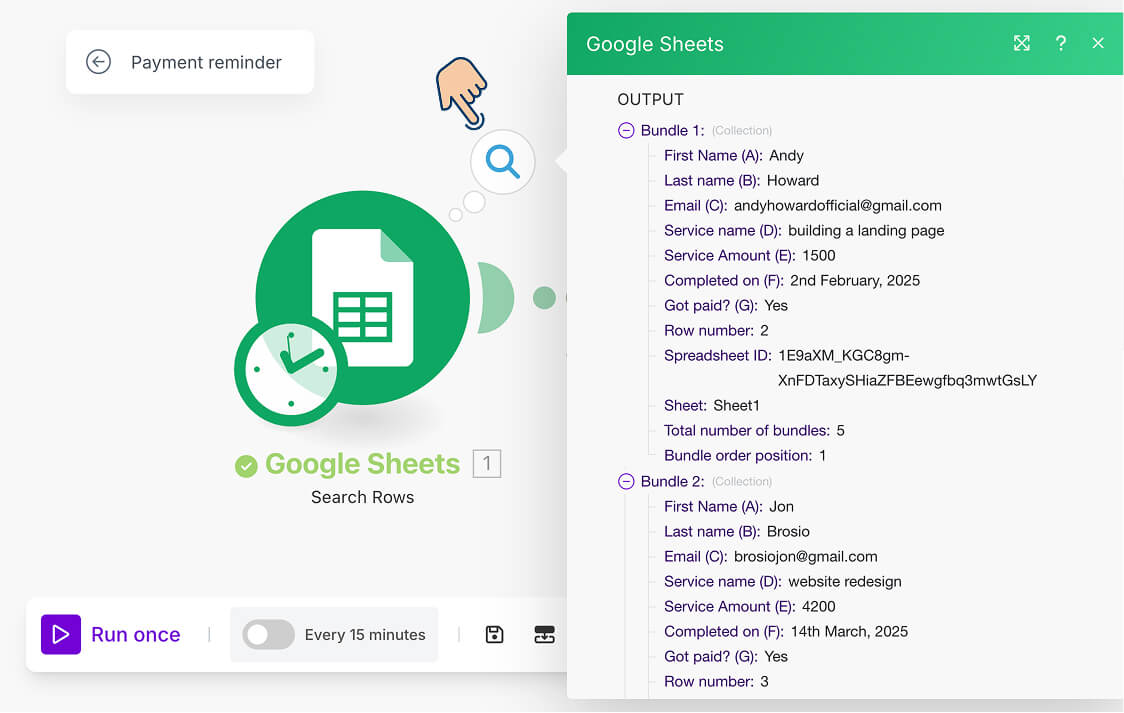Select the Google Sheets module circle

pyautogui.click(x=363, y=297)
